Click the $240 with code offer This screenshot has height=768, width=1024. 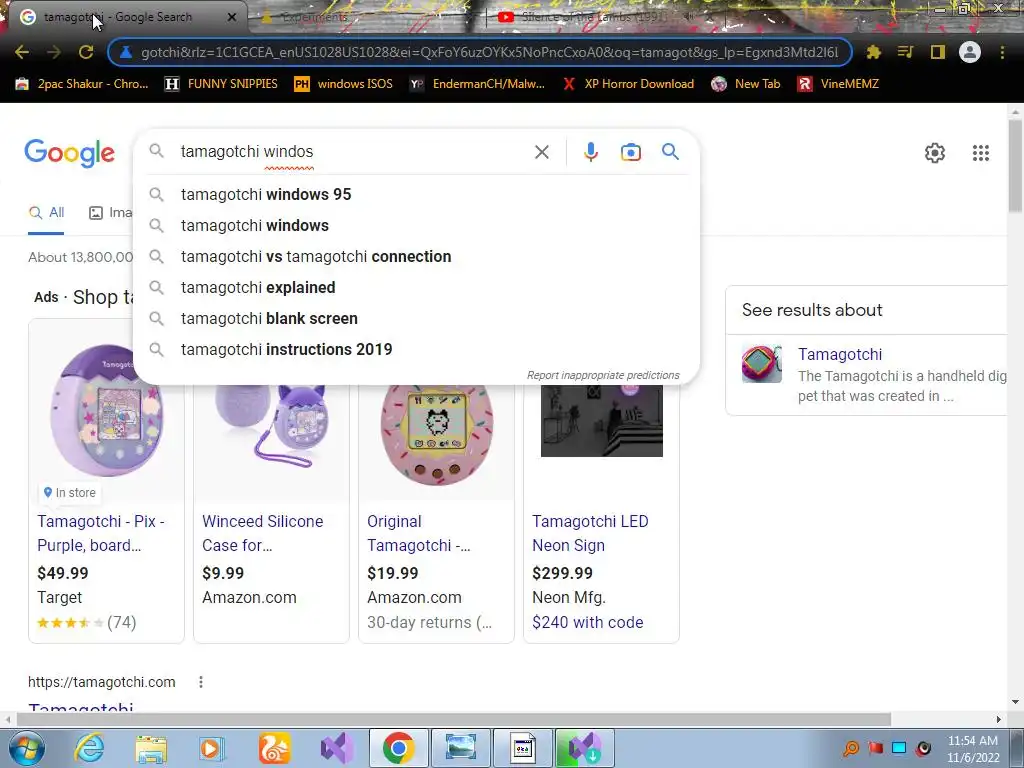587,622
